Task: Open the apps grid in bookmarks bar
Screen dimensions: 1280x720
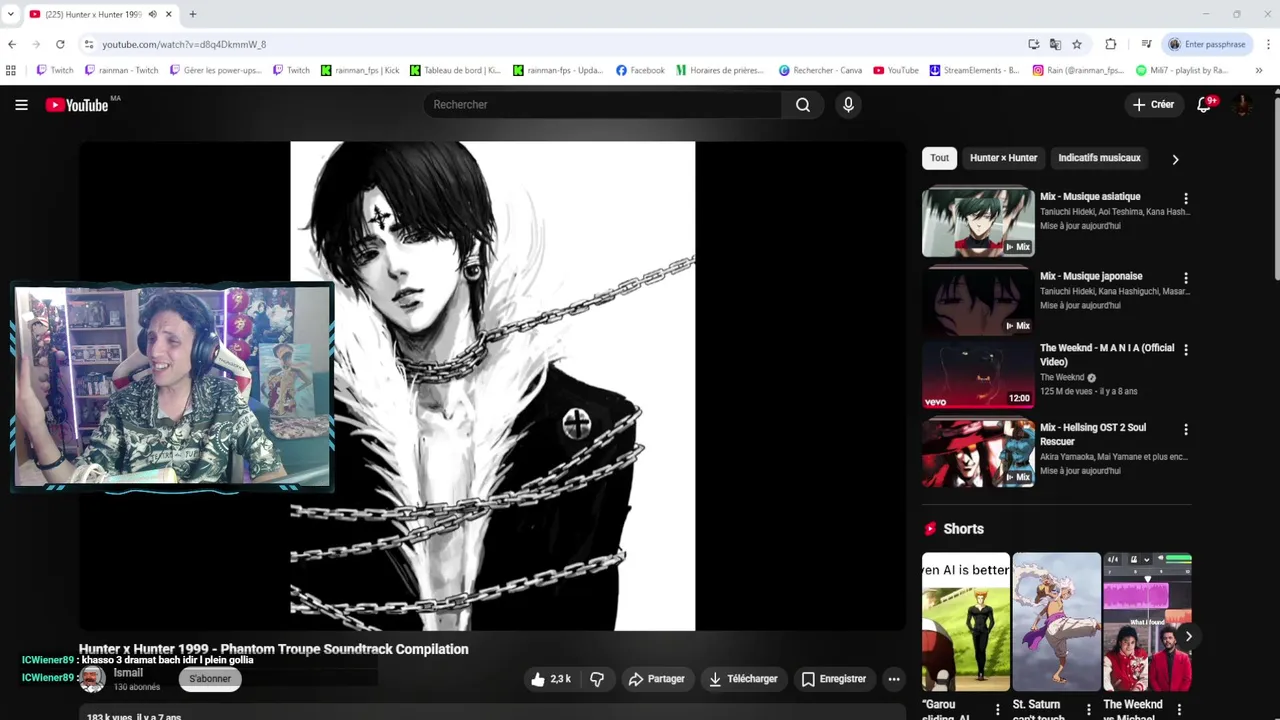Action: (11, 70)
